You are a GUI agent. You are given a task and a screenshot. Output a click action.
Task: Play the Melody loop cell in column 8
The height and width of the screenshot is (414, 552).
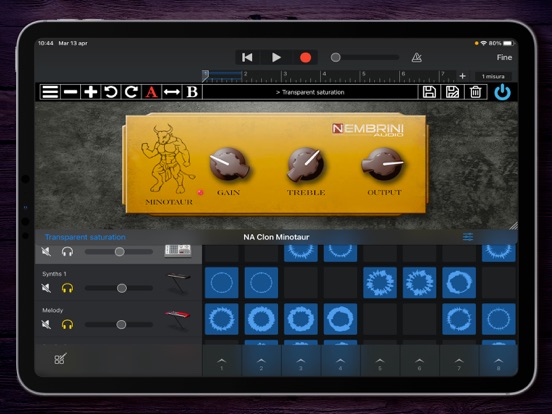pyautogui.click(x=498, y=319)
